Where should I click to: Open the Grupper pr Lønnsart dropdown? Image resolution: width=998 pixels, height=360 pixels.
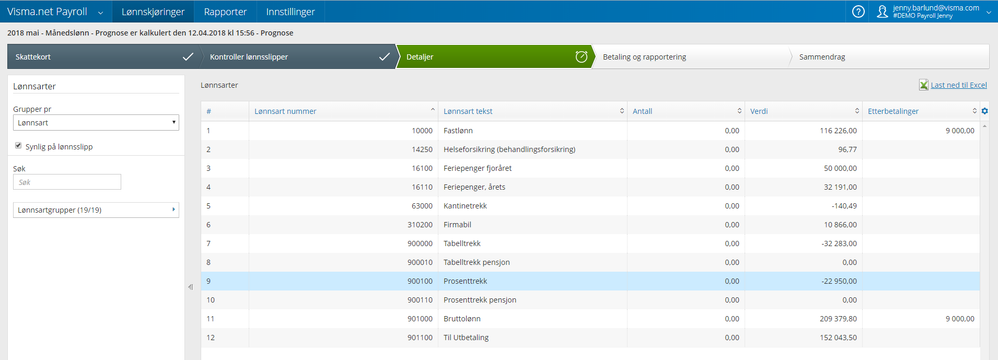click(x=96, y=122)
